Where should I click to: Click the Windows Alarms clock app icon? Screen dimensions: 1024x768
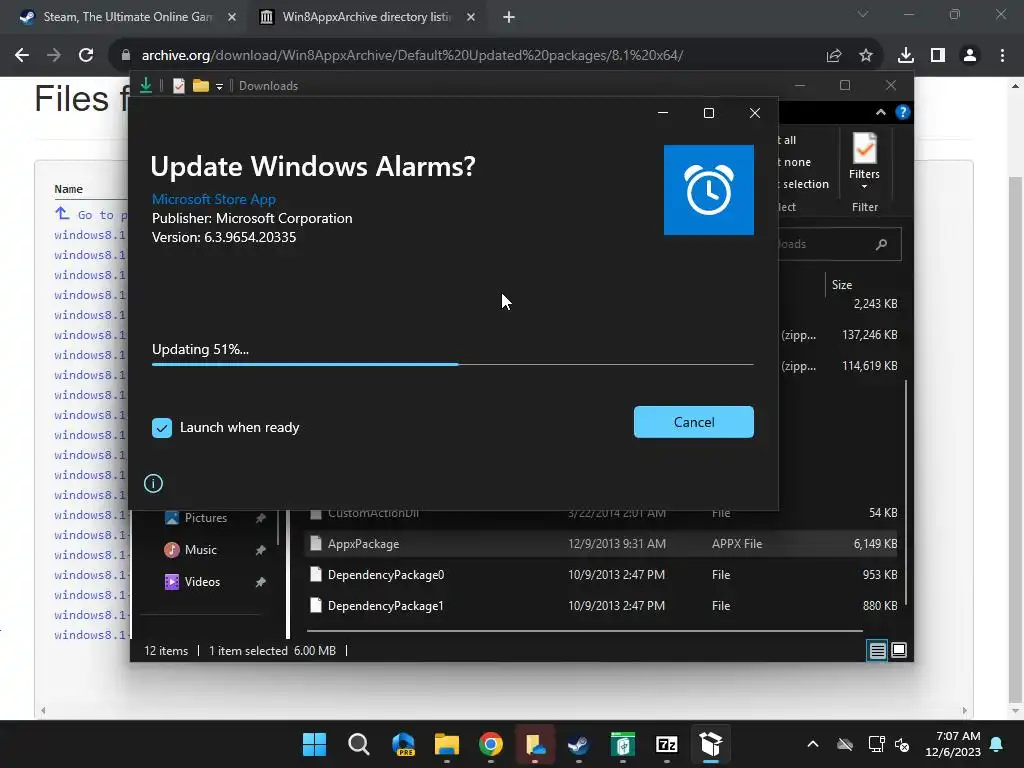click(x=709, y=189)
